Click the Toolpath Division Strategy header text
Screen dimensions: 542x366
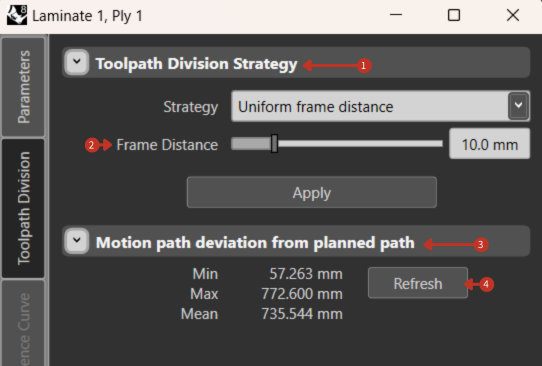[x=196, y=64]
